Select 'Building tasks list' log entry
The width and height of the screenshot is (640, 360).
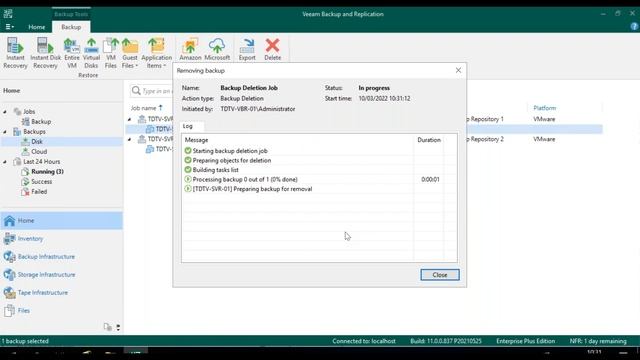coord(215,170)
